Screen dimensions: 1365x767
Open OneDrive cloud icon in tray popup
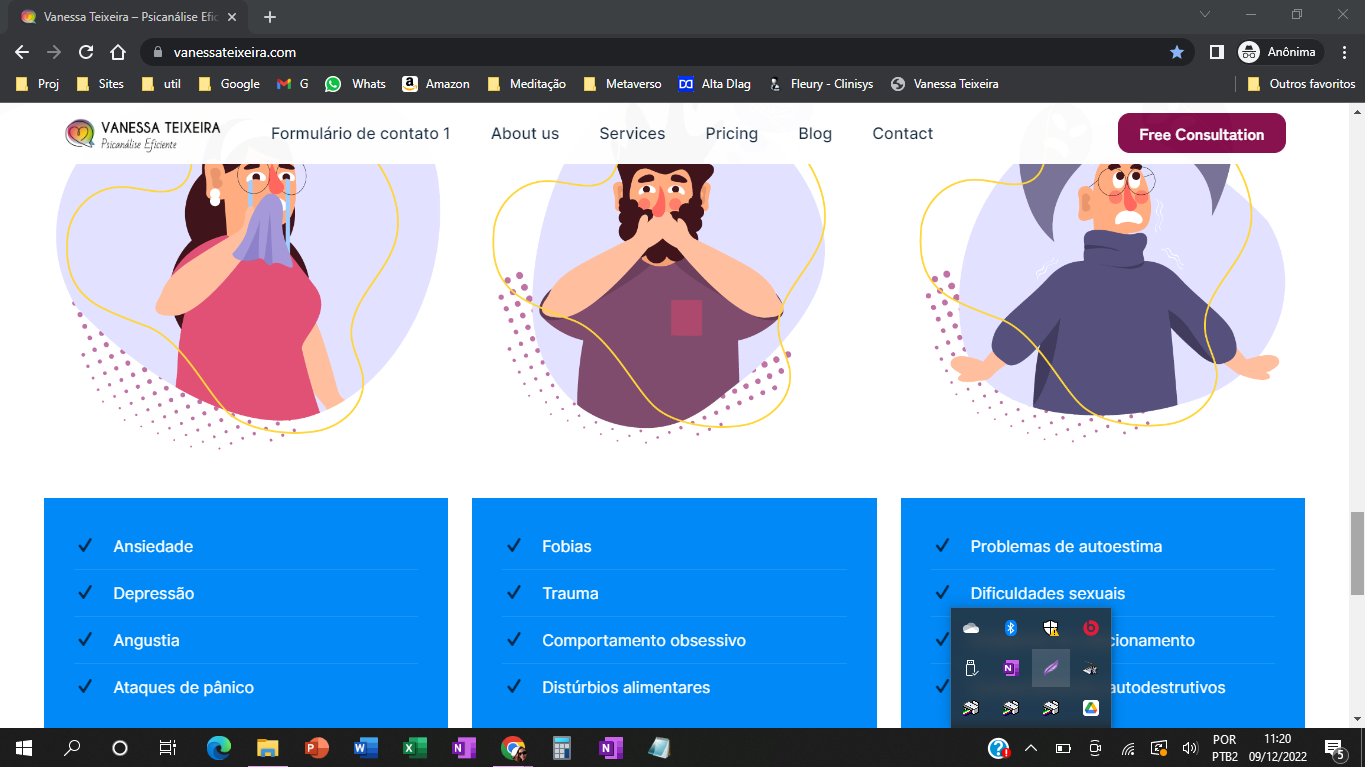(971, 628)
